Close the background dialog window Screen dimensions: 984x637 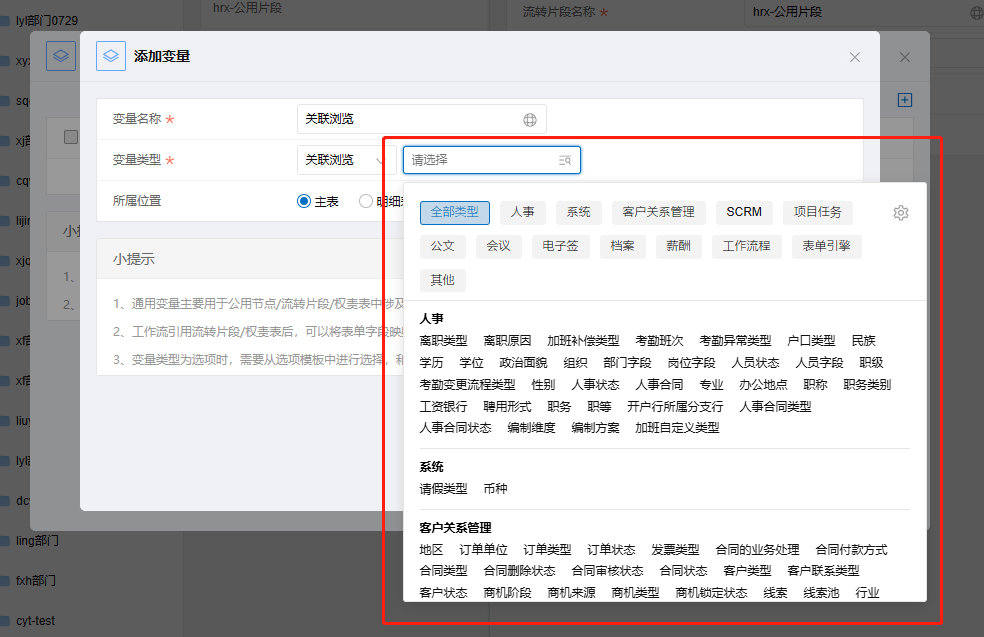(904, 57)
